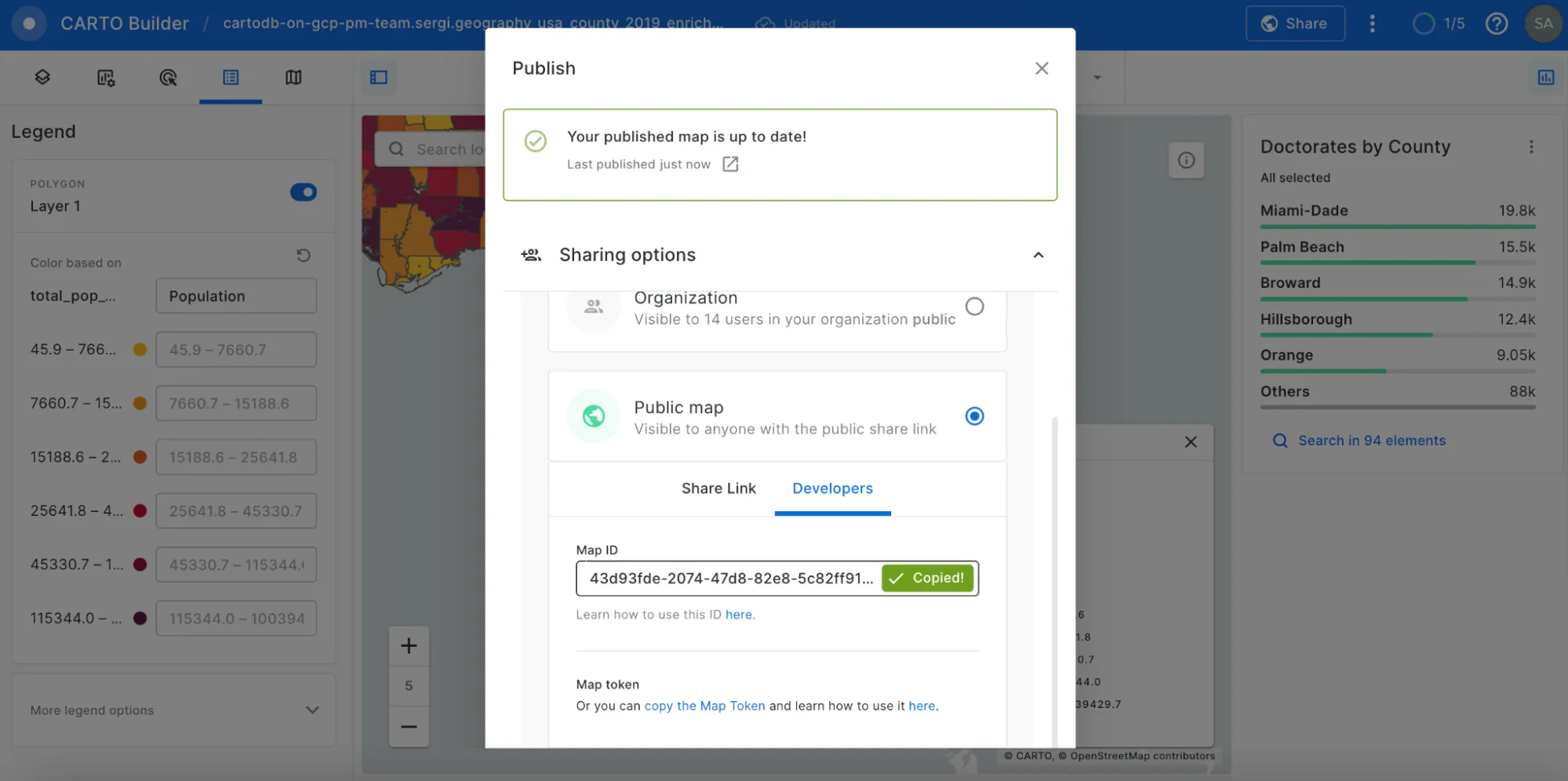Switch to the Basemap panel icon
The image size is (1568, 781).
tap(293, 78)
